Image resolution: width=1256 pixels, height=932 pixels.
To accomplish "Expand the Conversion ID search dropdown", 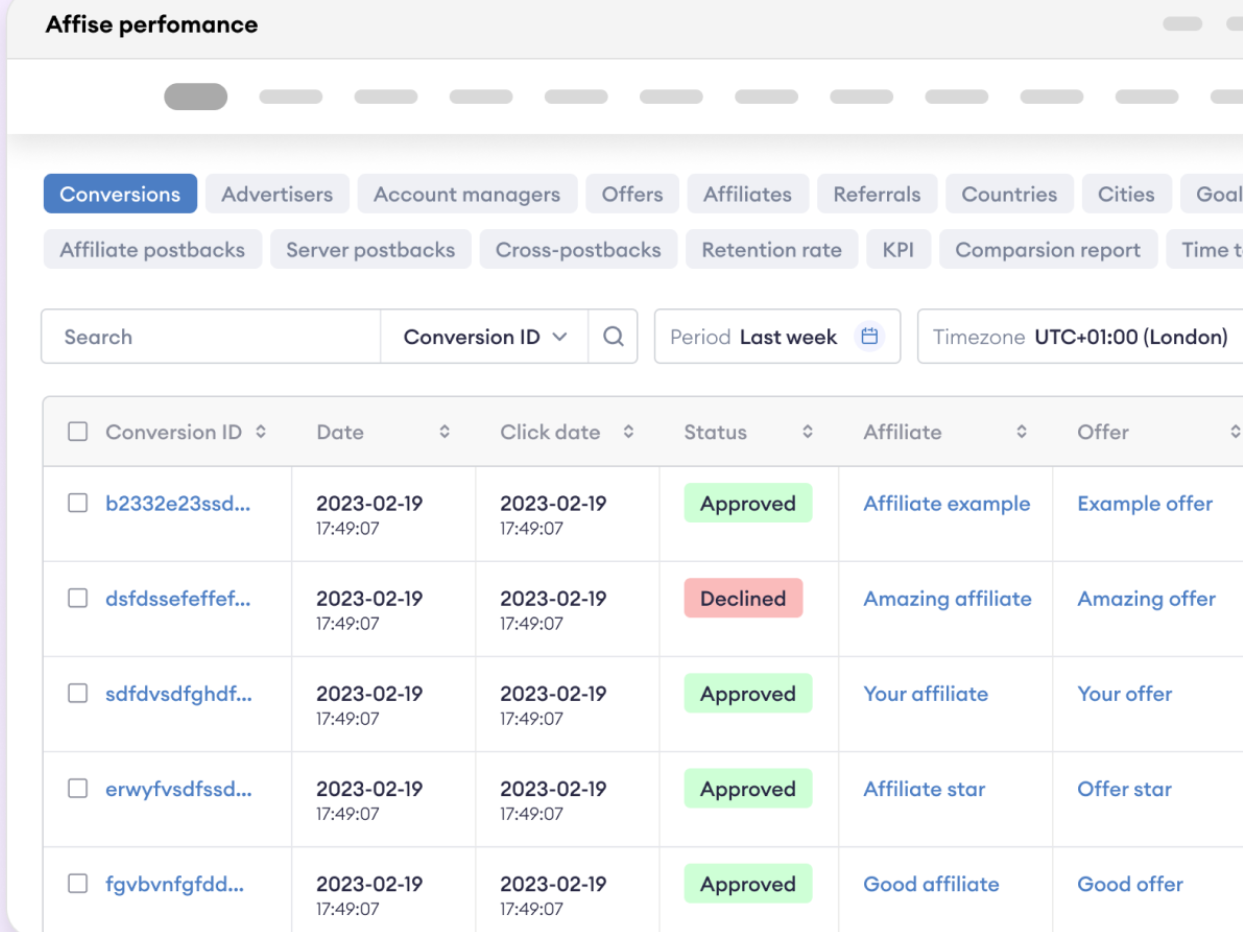I will [x=485, y=337].
